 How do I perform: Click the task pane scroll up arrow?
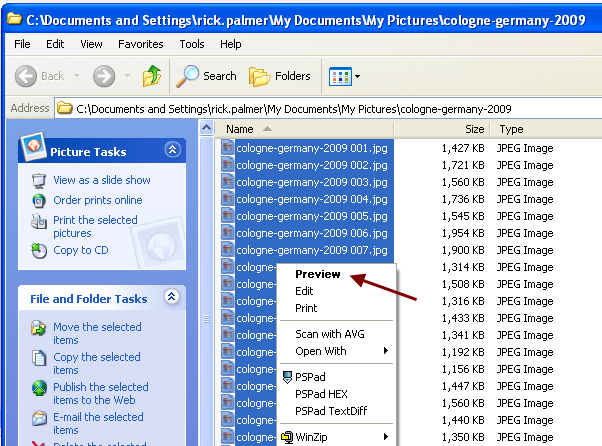pyautogui.click(x=207, y=127)
